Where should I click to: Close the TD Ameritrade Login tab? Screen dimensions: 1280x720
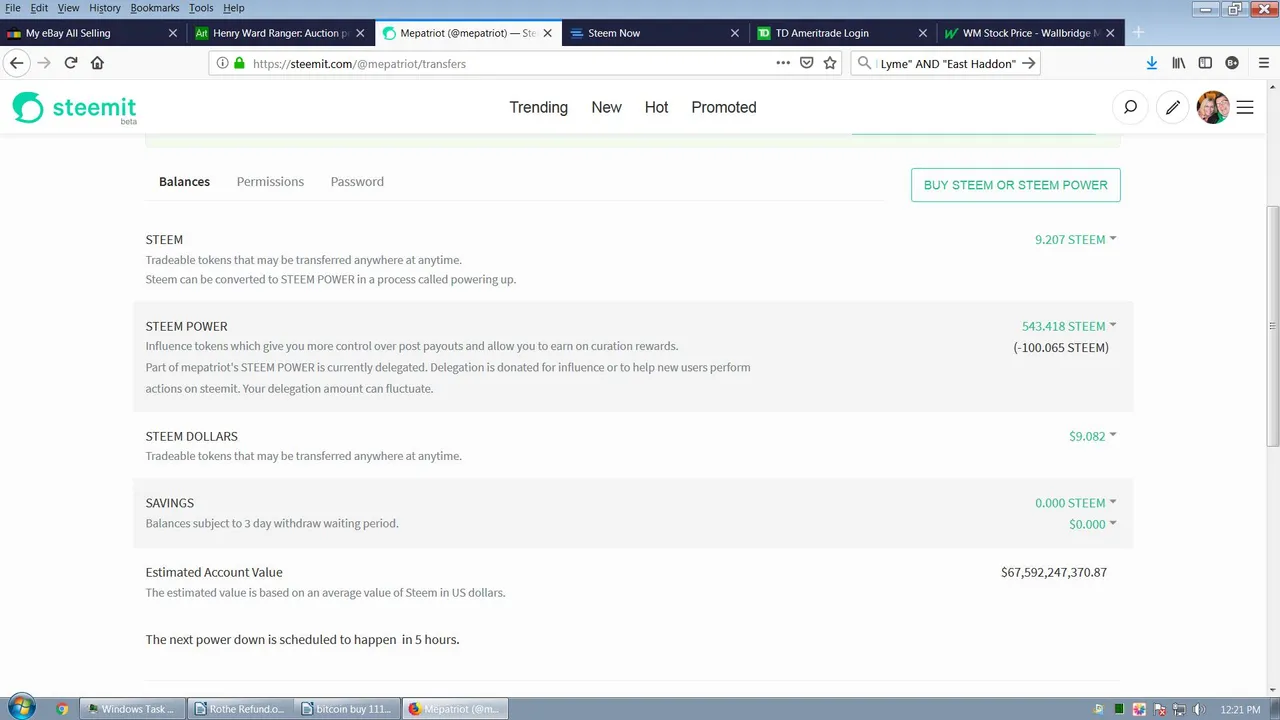[922, 33]
